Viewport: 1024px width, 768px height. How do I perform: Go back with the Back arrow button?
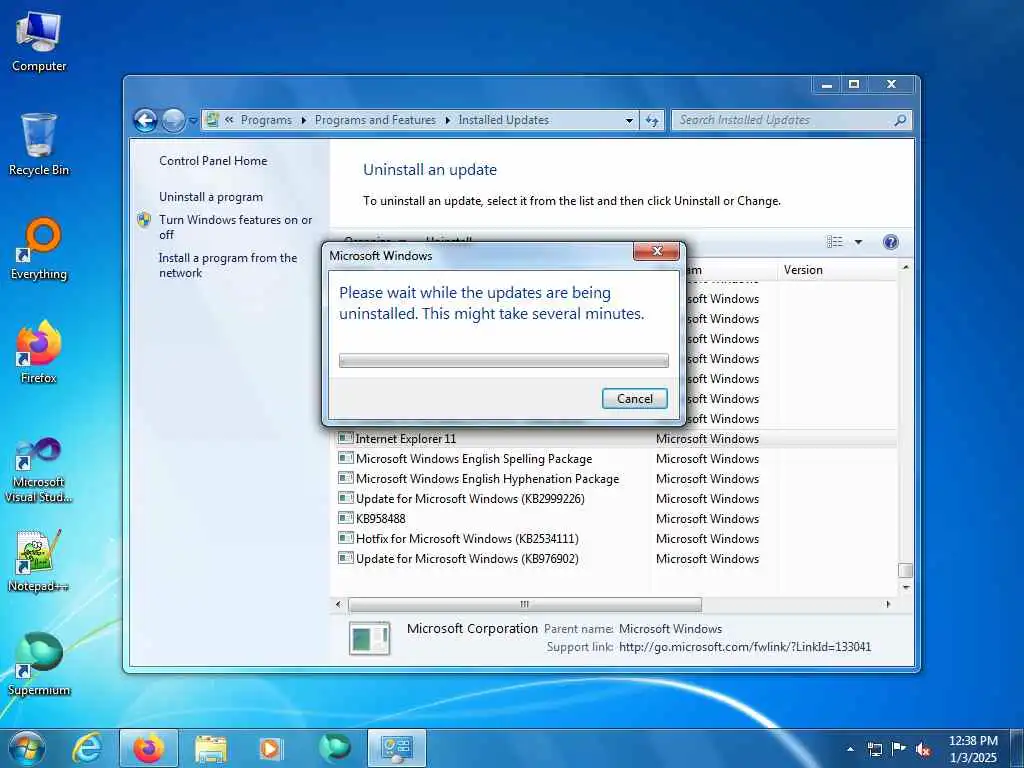point(146,120)
